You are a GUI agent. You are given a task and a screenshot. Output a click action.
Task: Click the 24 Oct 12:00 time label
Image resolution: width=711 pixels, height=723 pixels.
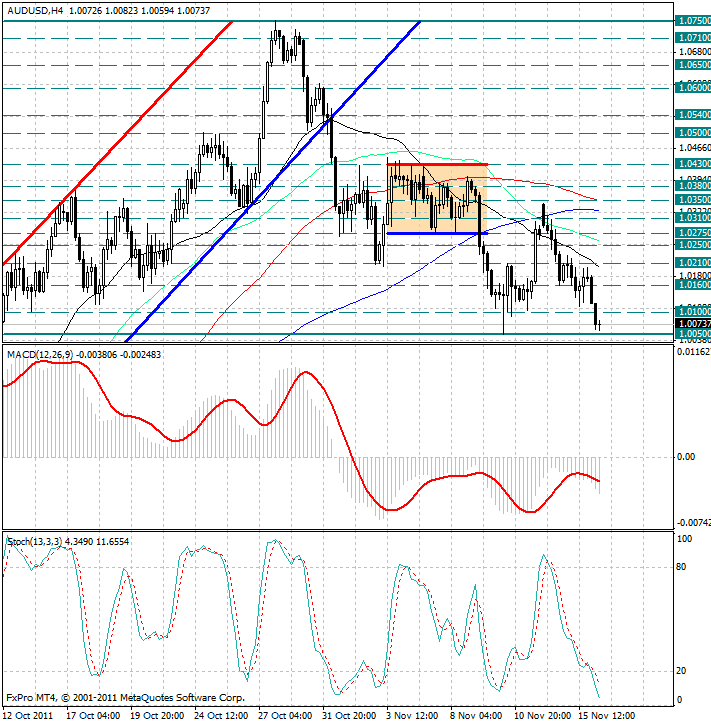pyautogui.click(x=221, y=716)
